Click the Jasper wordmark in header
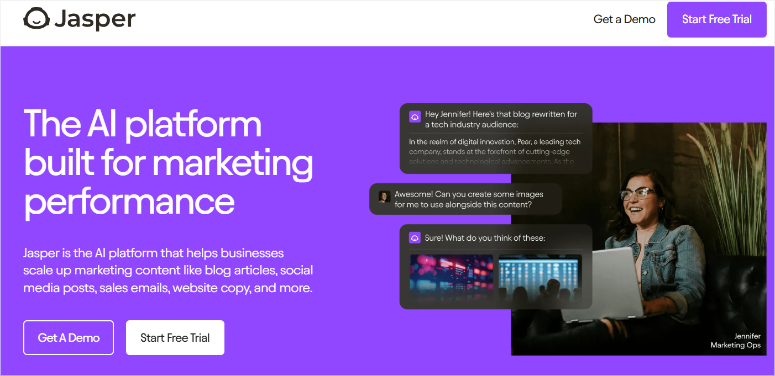Viewport: 775px width, 376px height. pyautogui.click(x=95, y=19)
